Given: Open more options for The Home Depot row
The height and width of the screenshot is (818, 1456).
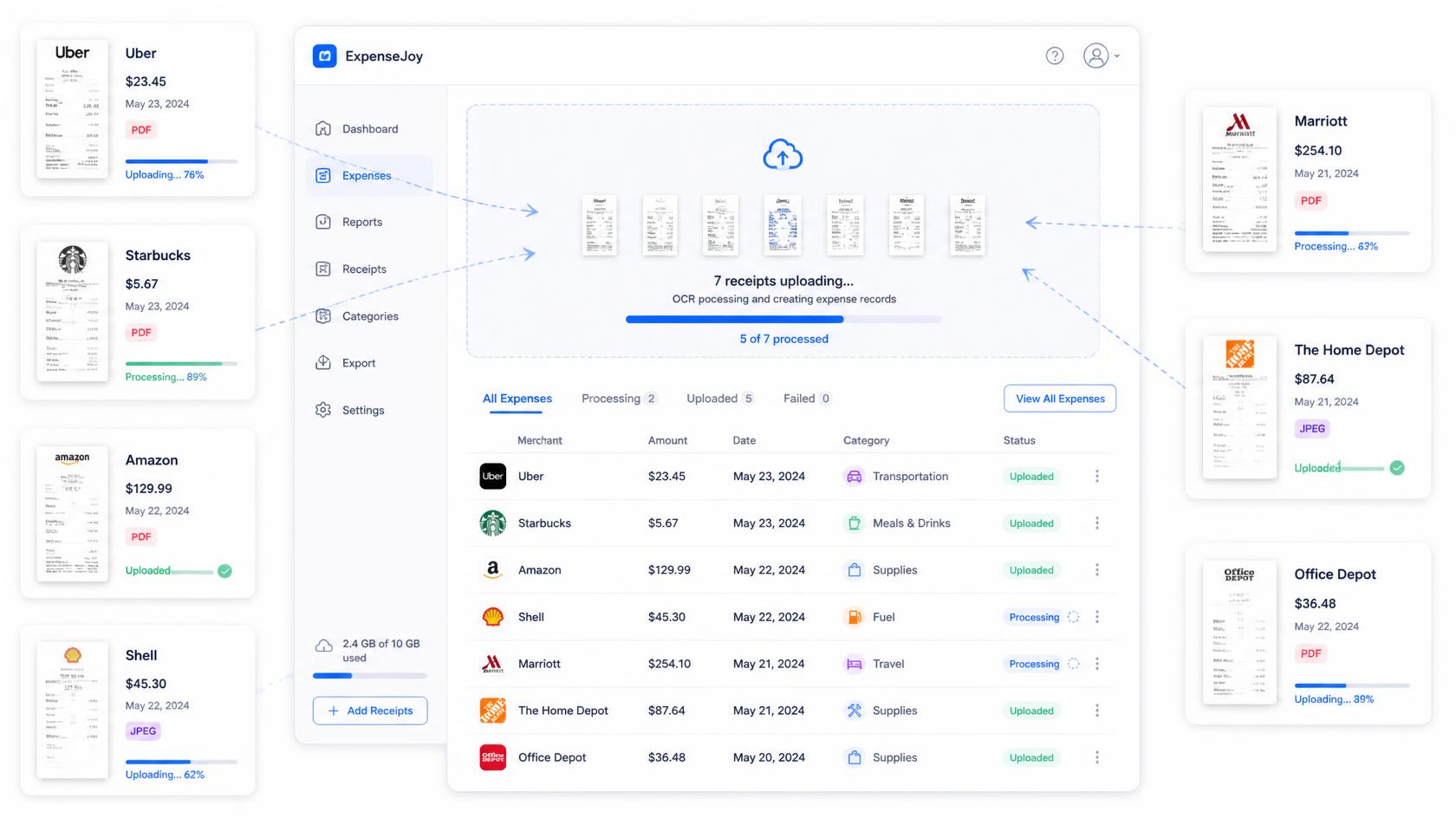Looking at the screenshot, I should tap(1097, 711).
